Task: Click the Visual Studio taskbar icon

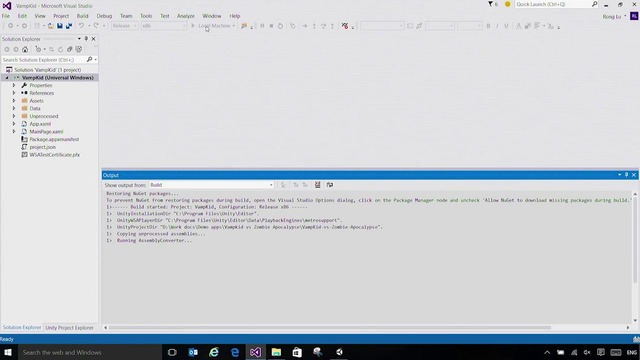Action: (x=256, y=352)
